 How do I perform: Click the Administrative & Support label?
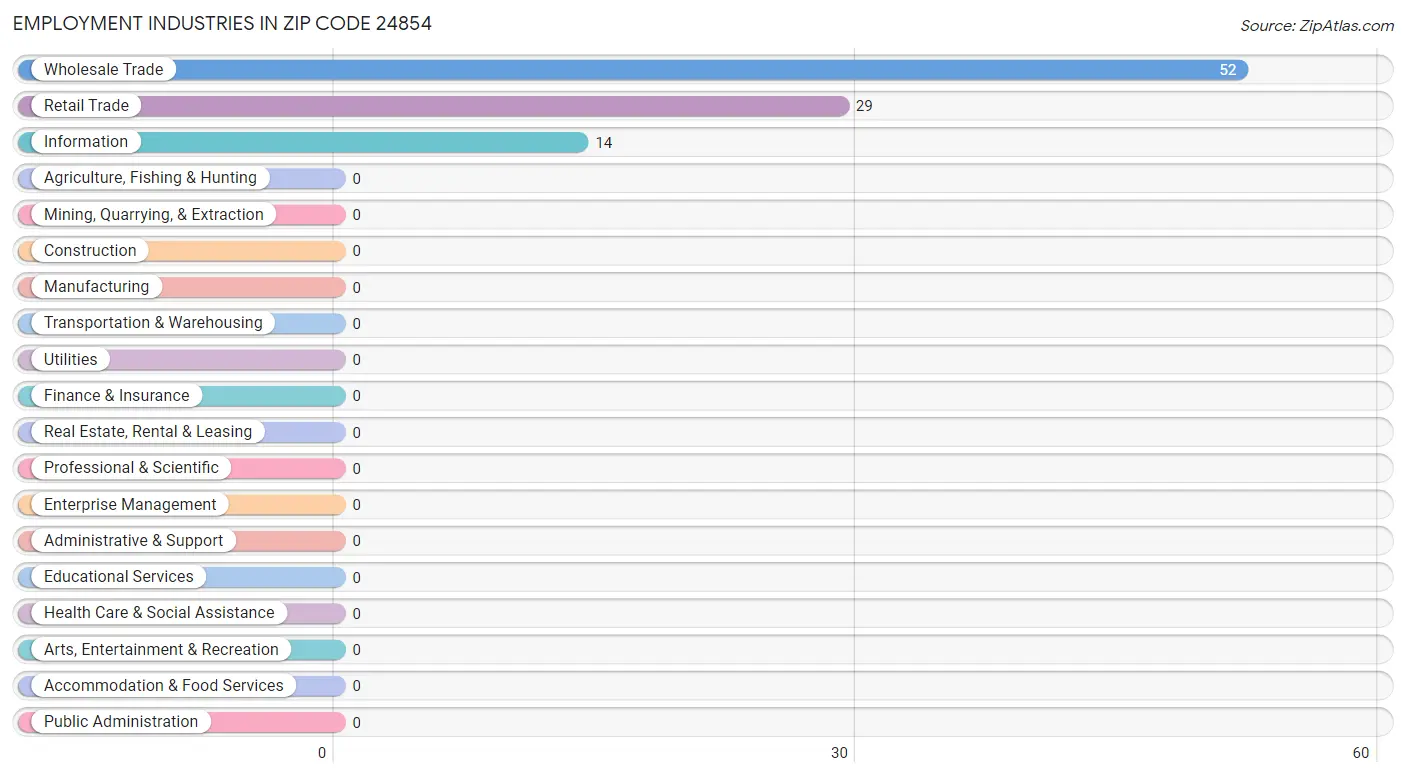point(134,541)
